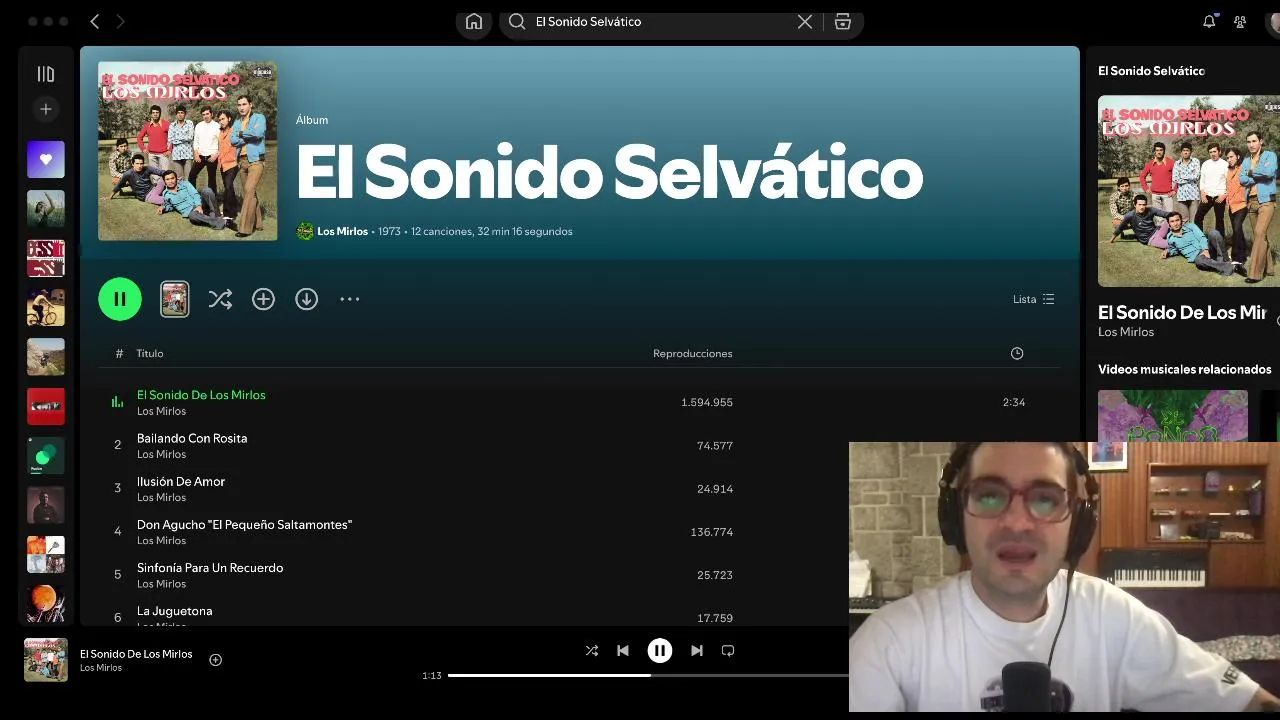Pause playback in the player bar

click(660, 650)
